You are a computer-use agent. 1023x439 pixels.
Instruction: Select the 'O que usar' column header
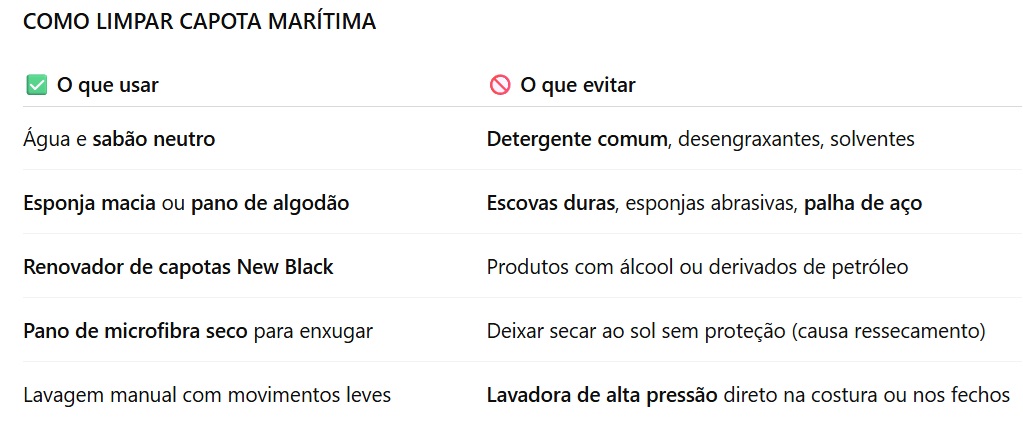[107, 86]
